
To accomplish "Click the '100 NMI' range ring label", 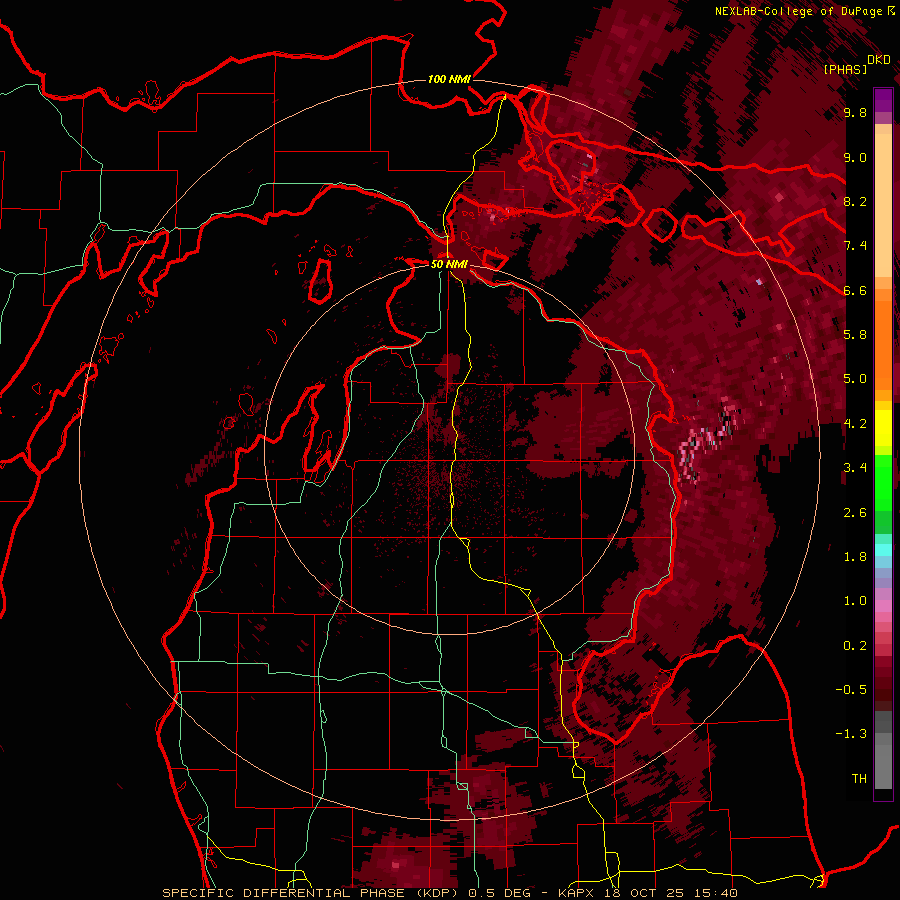I will pos(449,79).
